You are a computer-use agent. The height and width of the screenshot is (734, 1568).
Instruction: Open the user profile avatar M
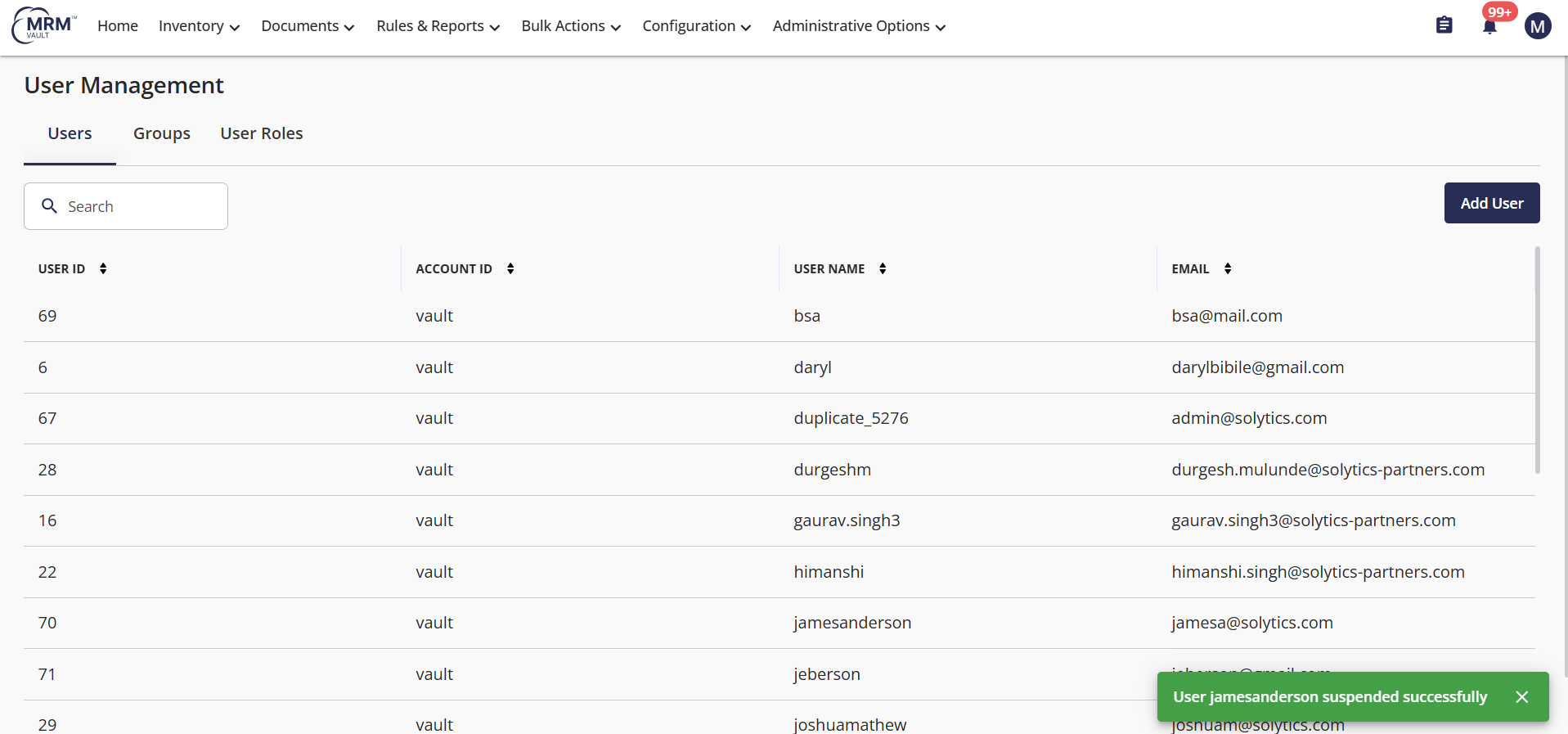[1537, 26]
